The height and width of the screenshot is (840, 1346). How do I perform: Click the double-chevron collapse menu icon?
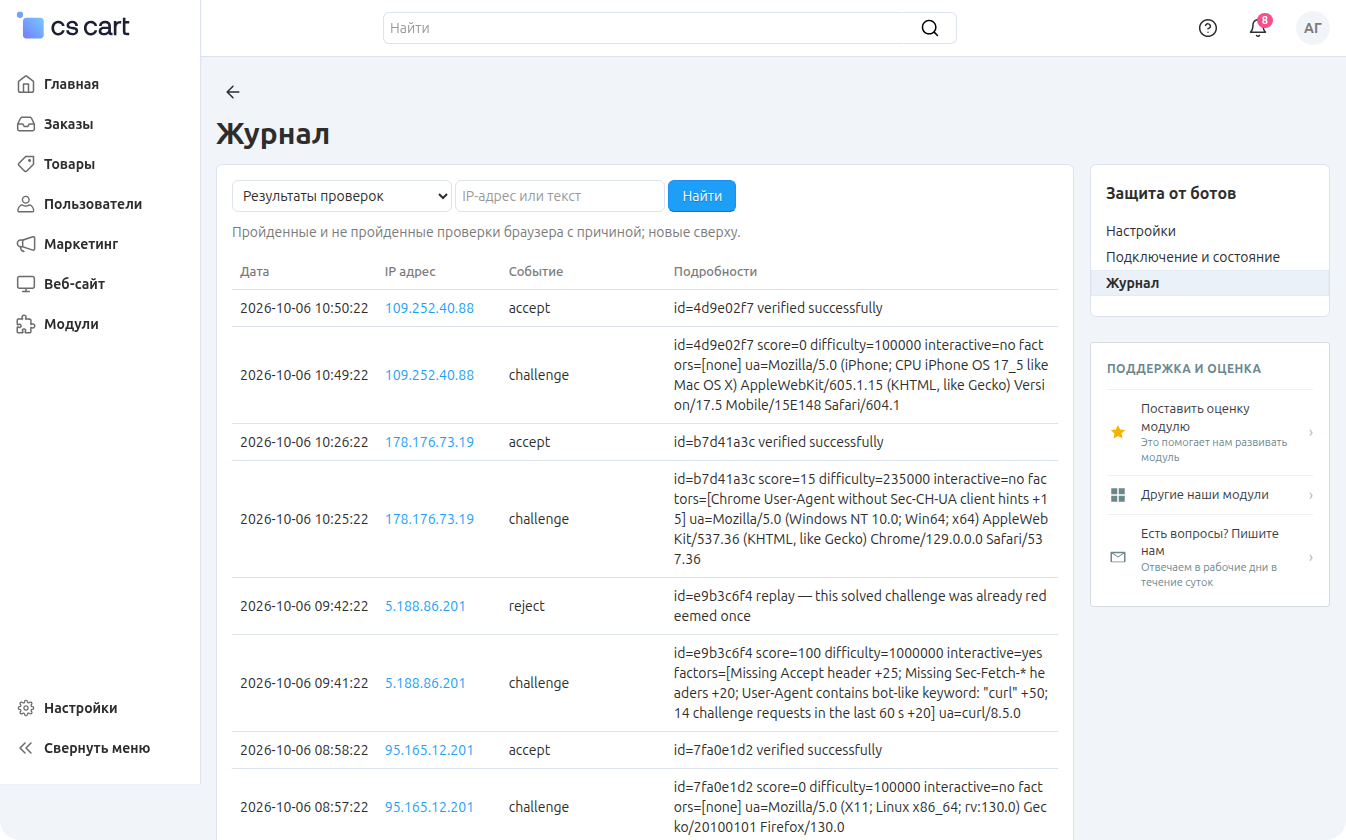pos(26,748)
